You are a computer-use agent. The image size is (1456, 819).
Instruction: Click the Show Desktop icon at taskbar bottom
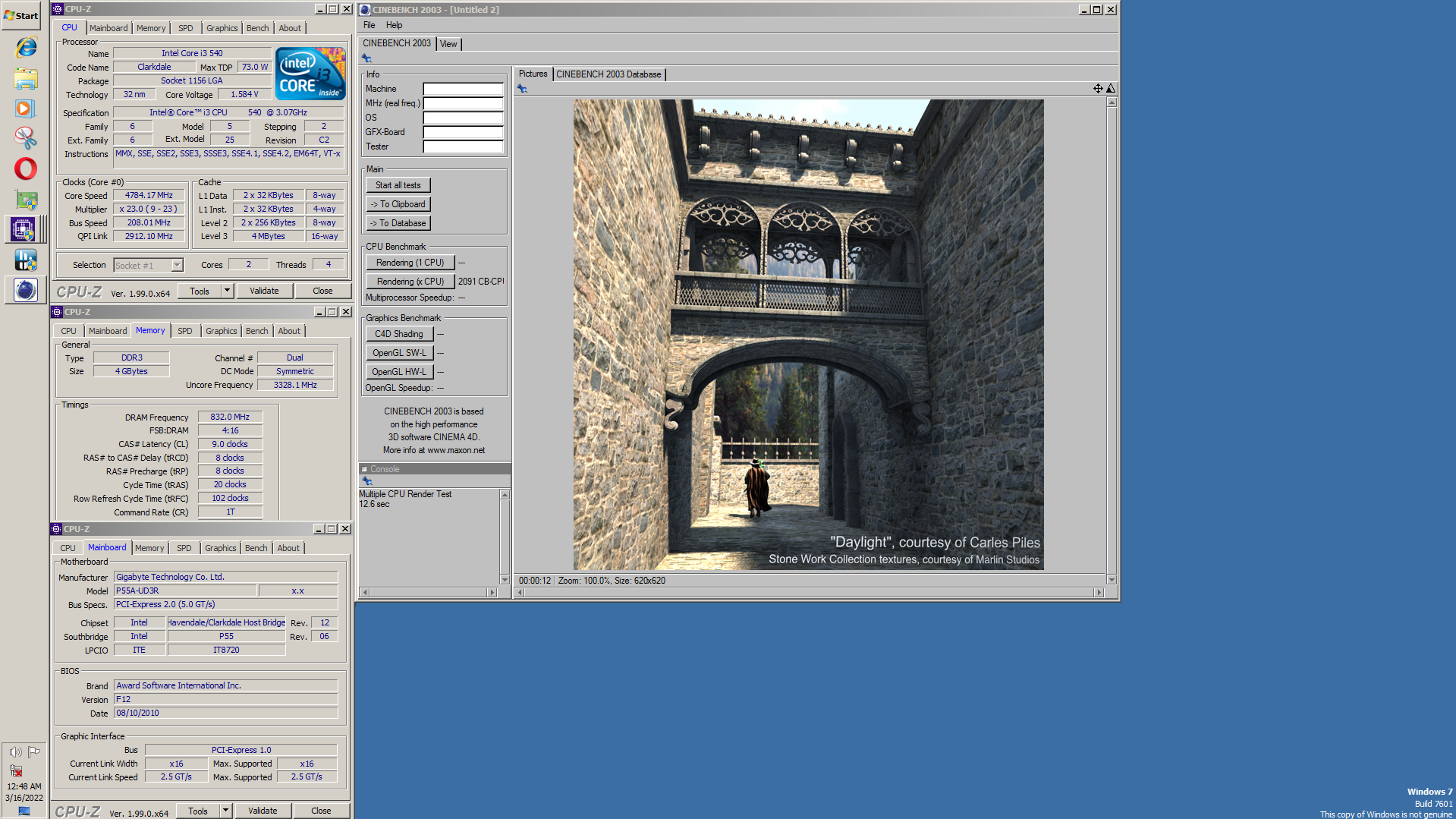point(24,811)
